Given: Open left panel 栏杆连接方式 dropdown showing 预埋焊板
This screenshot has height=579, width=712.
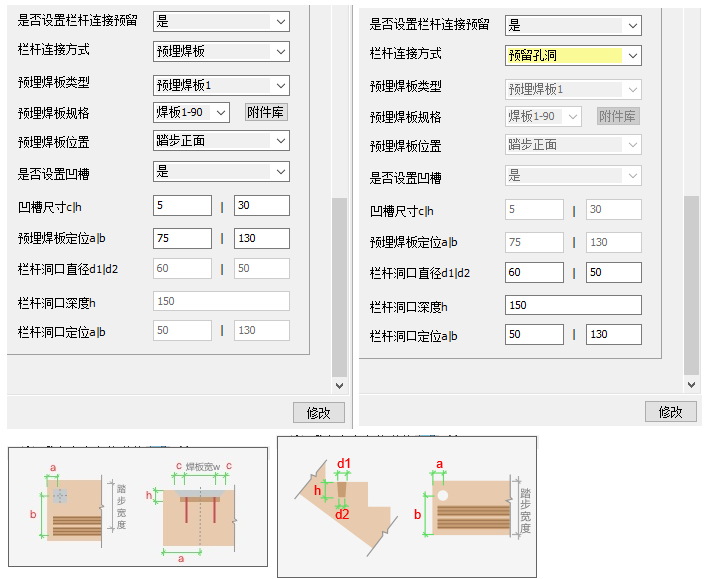Looking at the screenshot, I should coord(221,51).
